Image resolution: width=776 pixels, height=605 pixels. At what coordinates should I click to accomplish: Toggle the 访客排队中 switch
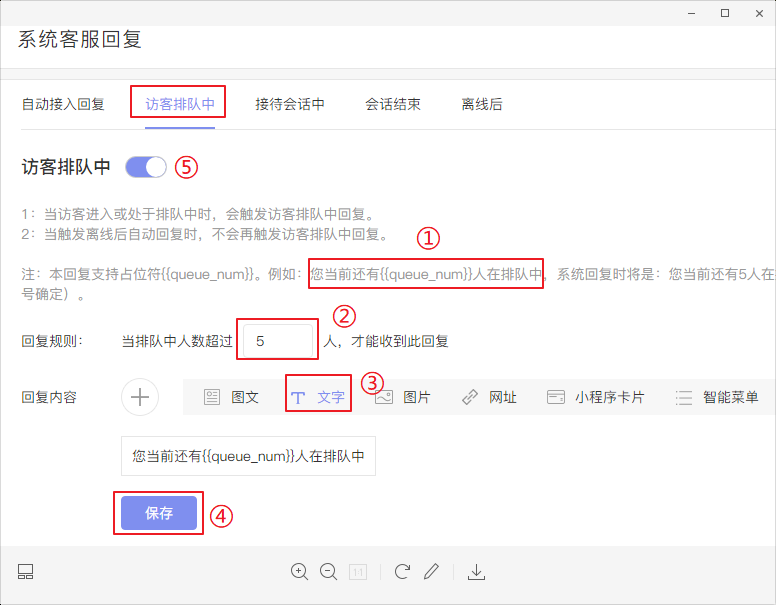pyautogui.click(x=146, y=167)
